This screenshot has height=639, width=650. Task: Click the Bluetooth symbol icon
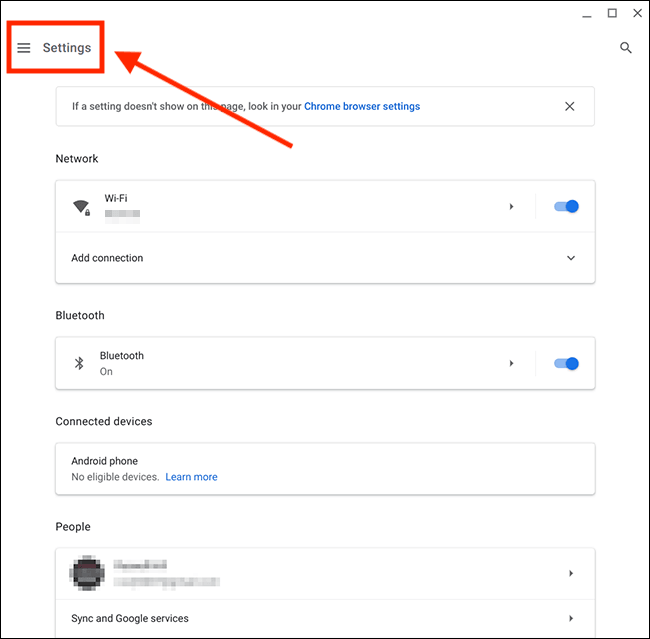[x=79, y=363]
